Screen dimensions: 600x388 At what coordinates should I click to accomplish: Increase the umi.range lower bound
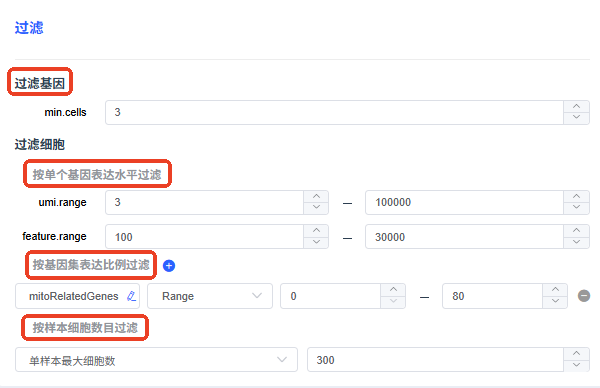[x=316, y=196]
